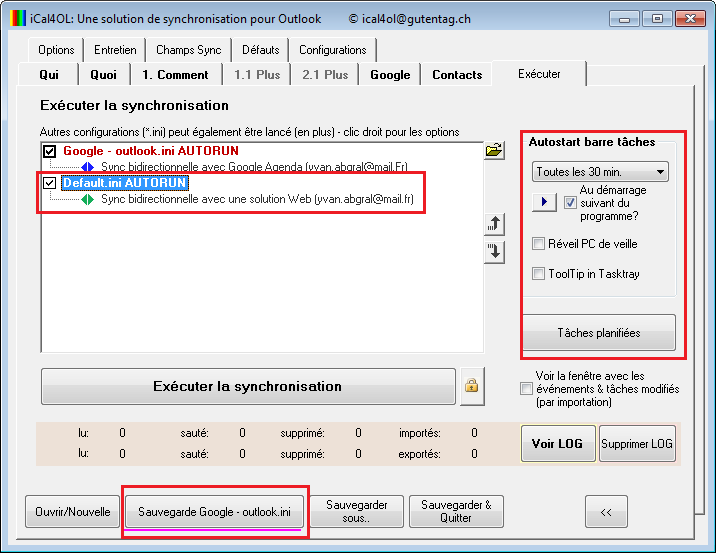Image resolution: width=716 pixels, height=553 pixels.
Task: Enable the ToolTip in Tasktray checkbox
Action: pyautogui.click(x=539, y=274)
